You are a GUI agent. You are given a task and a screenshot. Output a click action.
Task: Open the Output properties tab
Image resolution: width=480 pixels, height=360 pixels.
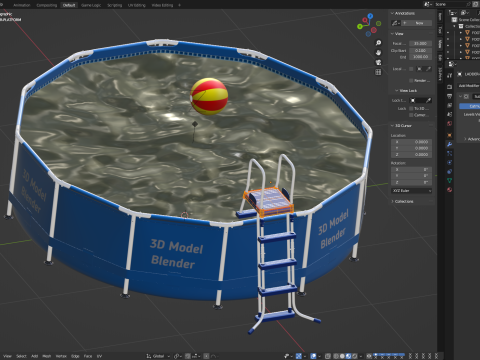click(x=449, y=96)
